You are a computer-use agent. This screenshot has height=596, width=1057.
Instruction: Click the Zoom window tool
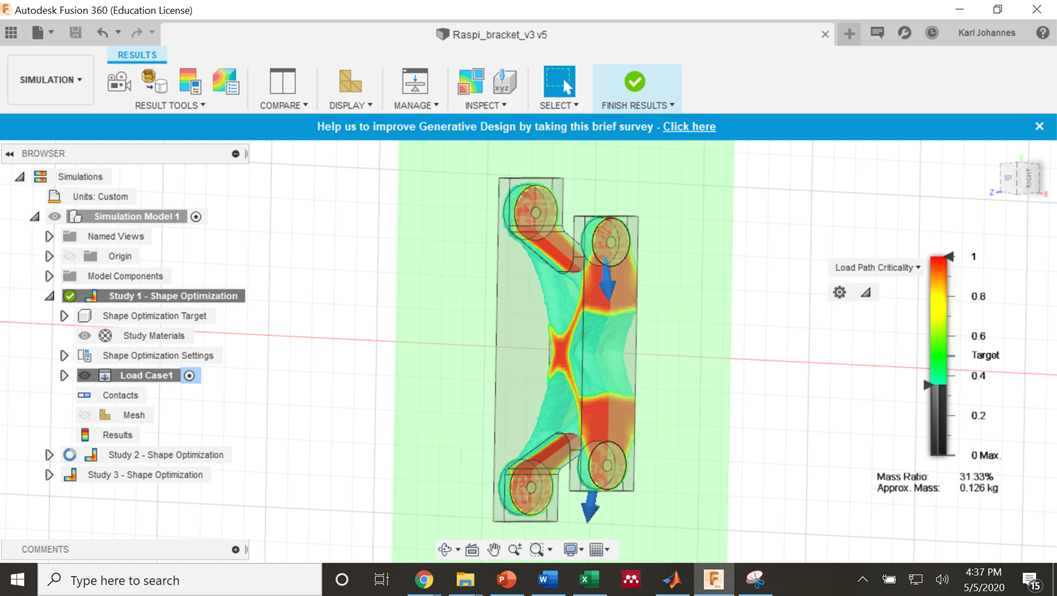coord(537,549)
